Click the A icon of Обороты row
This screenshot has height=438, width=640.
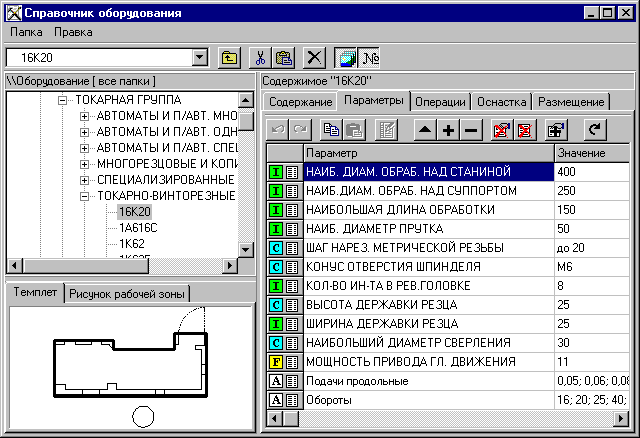click(x=276, y=400)
